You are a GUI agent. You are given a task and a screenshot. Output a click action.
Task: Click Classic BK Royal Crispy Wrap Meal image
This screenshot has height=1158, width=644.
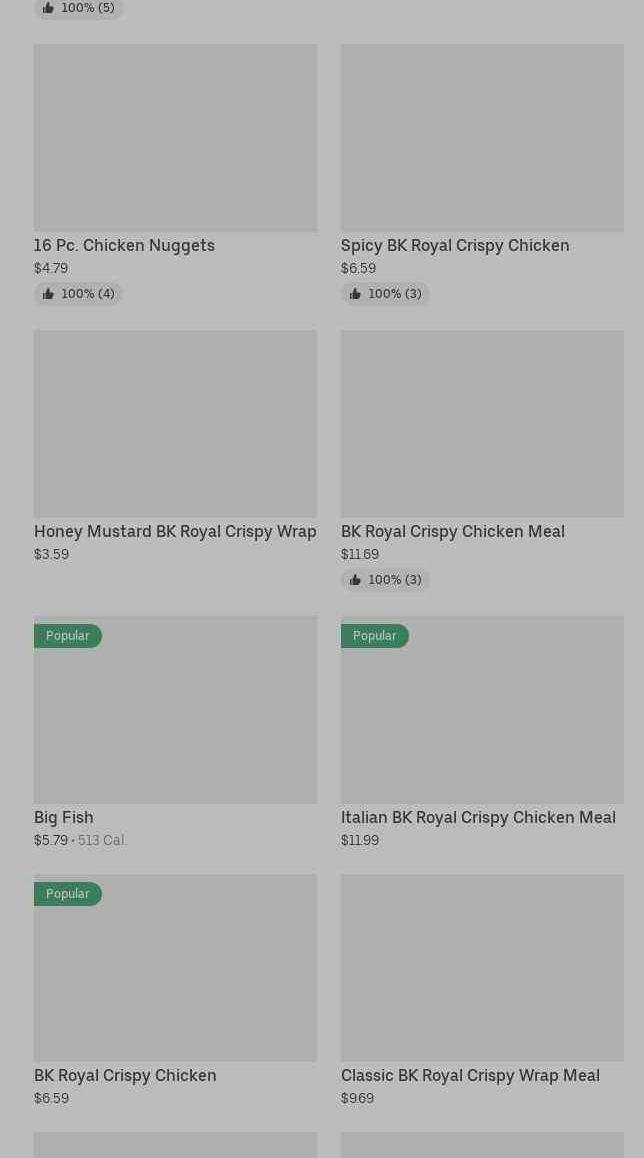click(482, 968)
